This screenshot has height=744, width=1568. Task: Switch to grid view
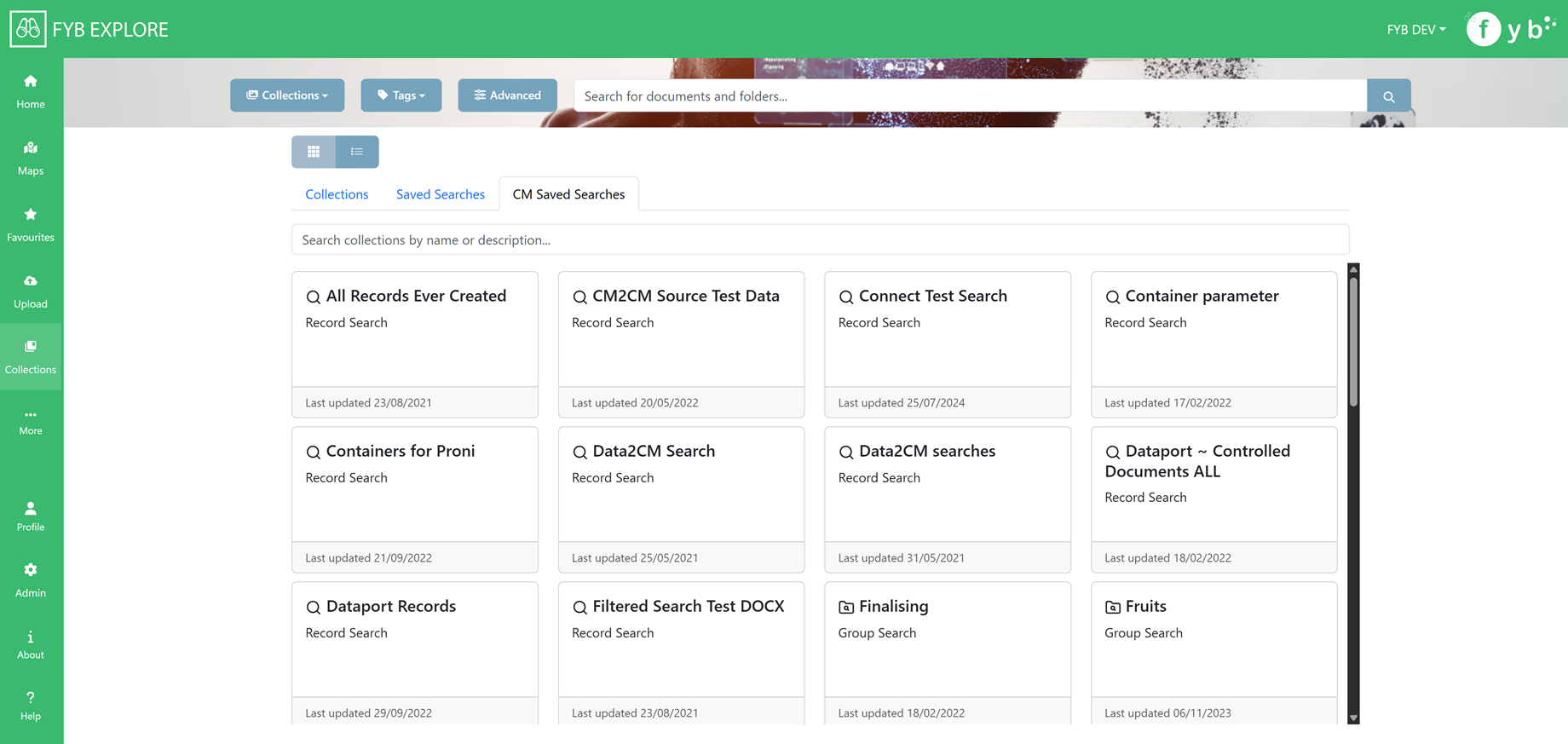314,152
